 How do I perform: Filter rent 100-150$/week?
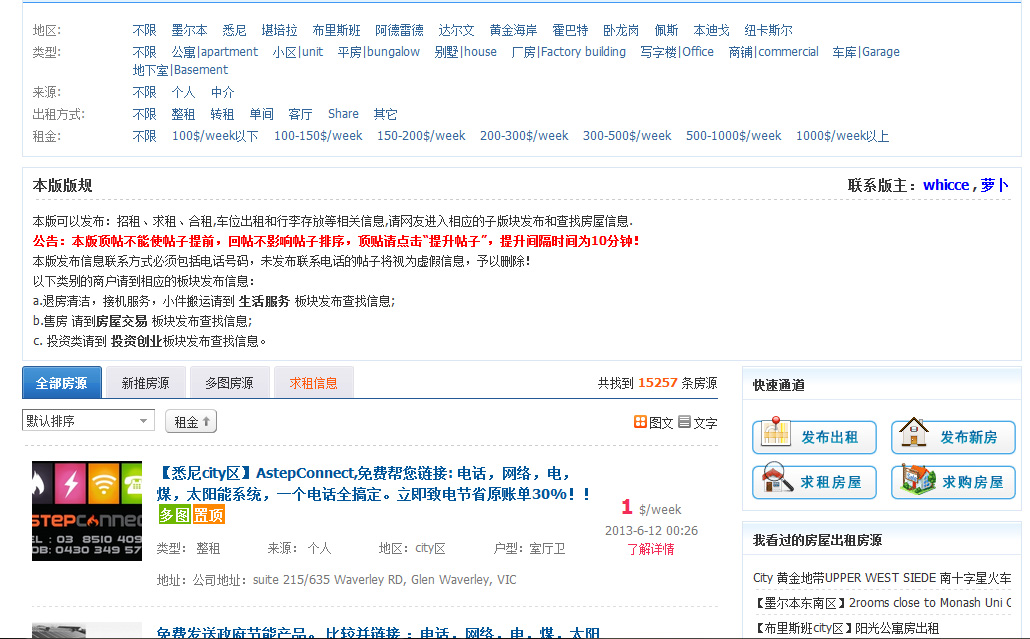[318, 136]
